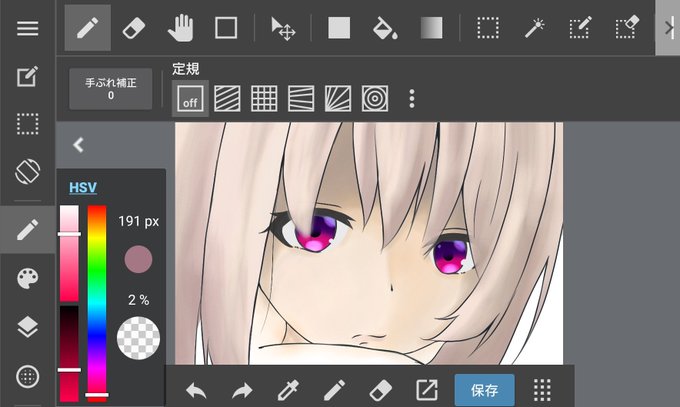Select the Gradient tool
The width and height of the screenshot is (680, 407).
(432, 28)
